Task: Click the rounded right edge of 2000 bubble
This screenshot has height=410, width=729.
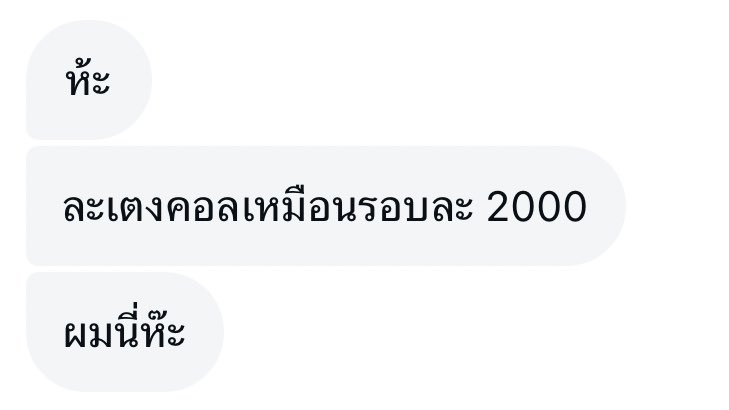Action: [x=609, y=206]
